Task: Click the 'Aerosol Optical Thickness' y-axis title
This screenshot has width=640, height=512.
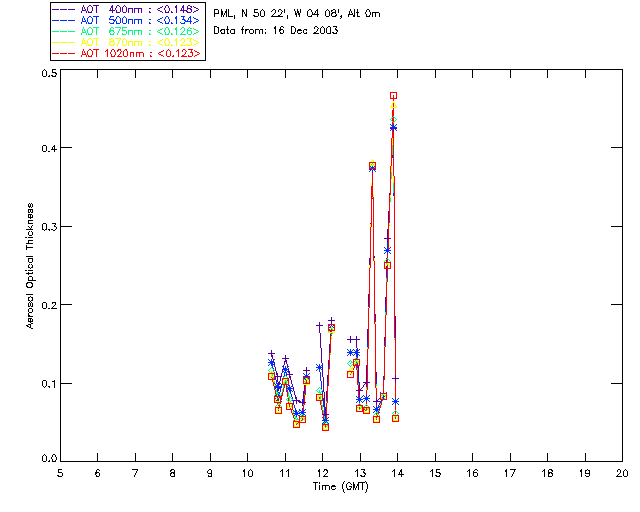Action: 30,266
